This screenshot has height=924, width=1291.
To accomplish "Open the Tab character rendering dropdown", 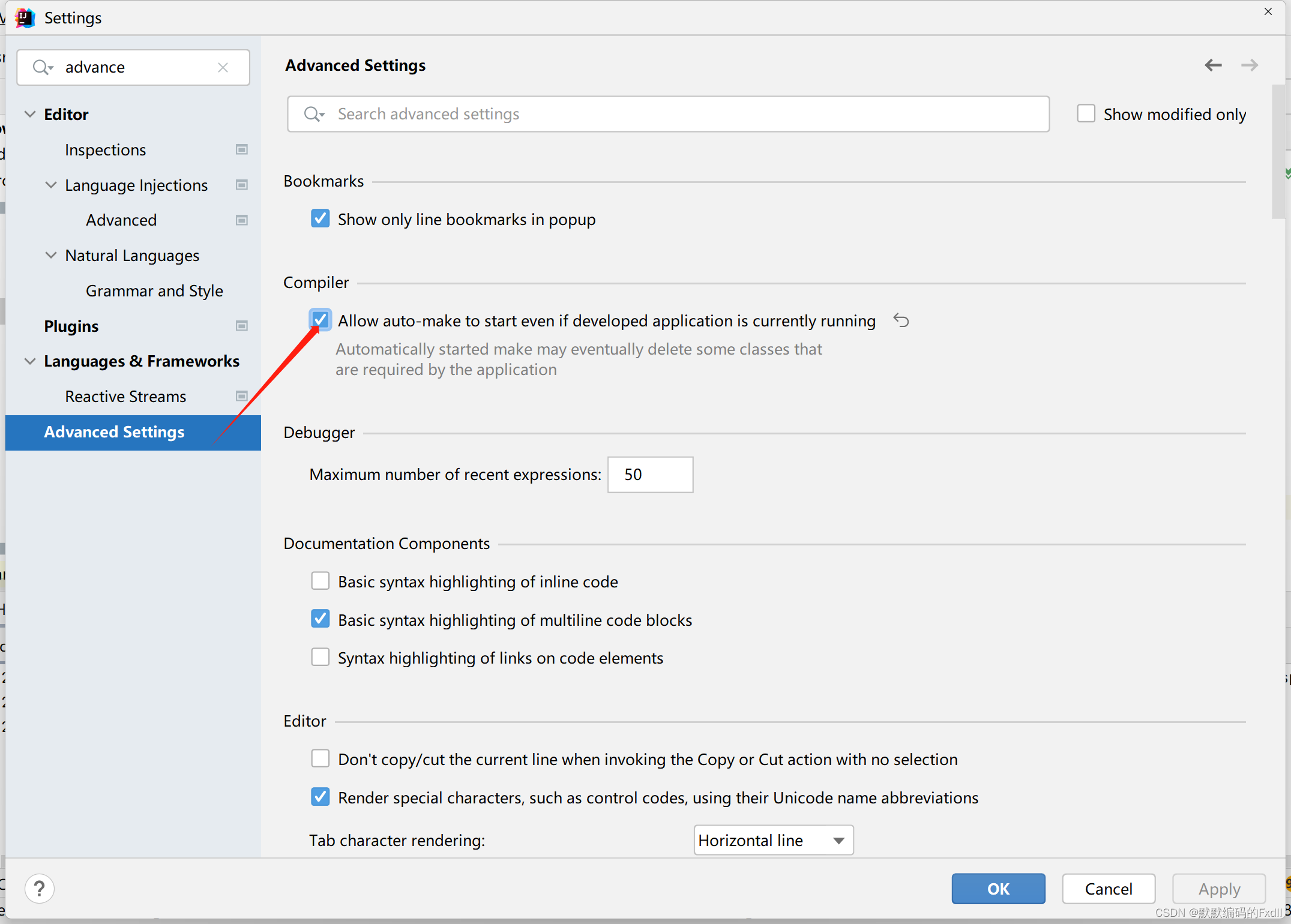I will tap(773, 840).
